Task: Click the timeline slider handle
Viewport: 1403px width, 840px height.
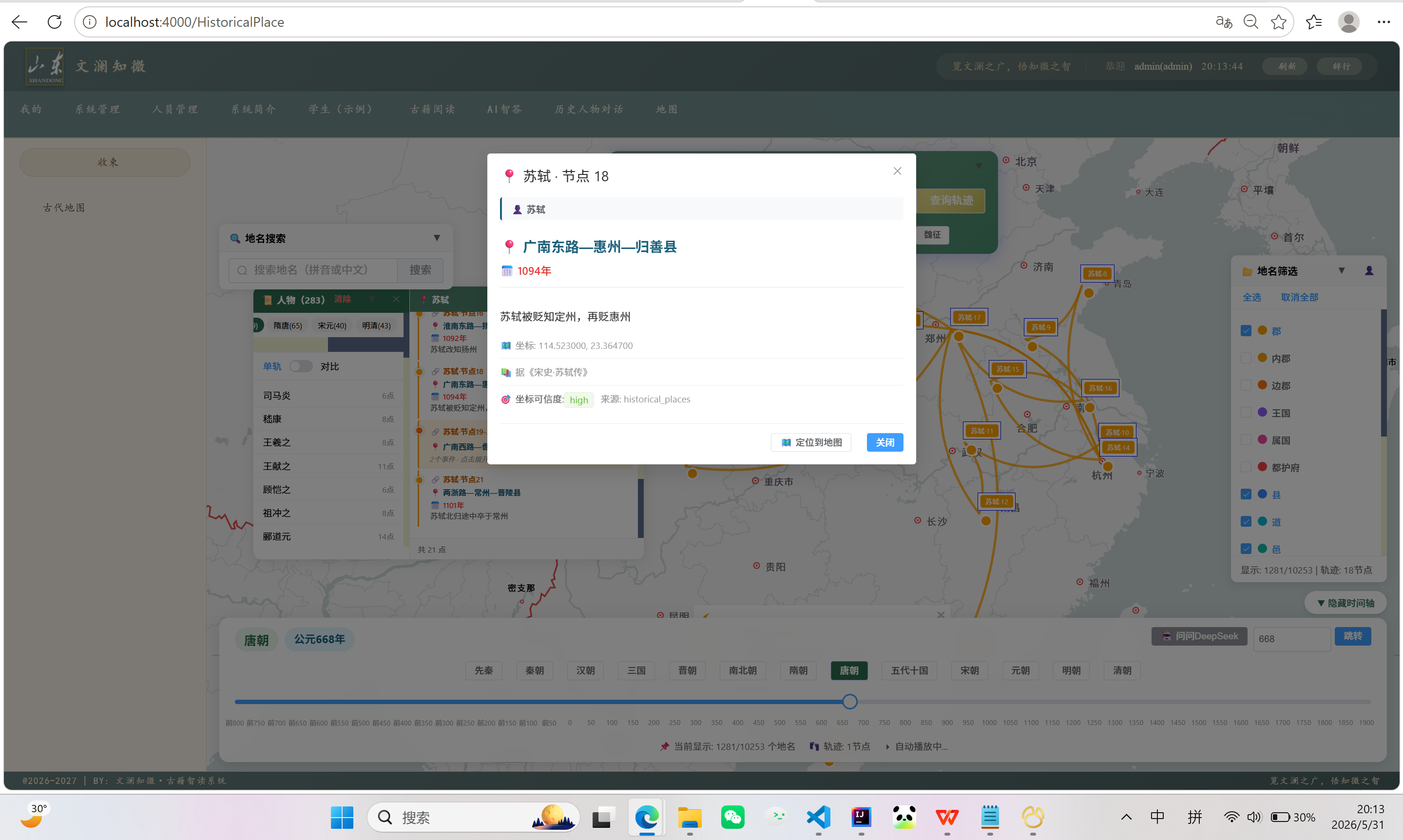Action: click(x=849, y=702)
